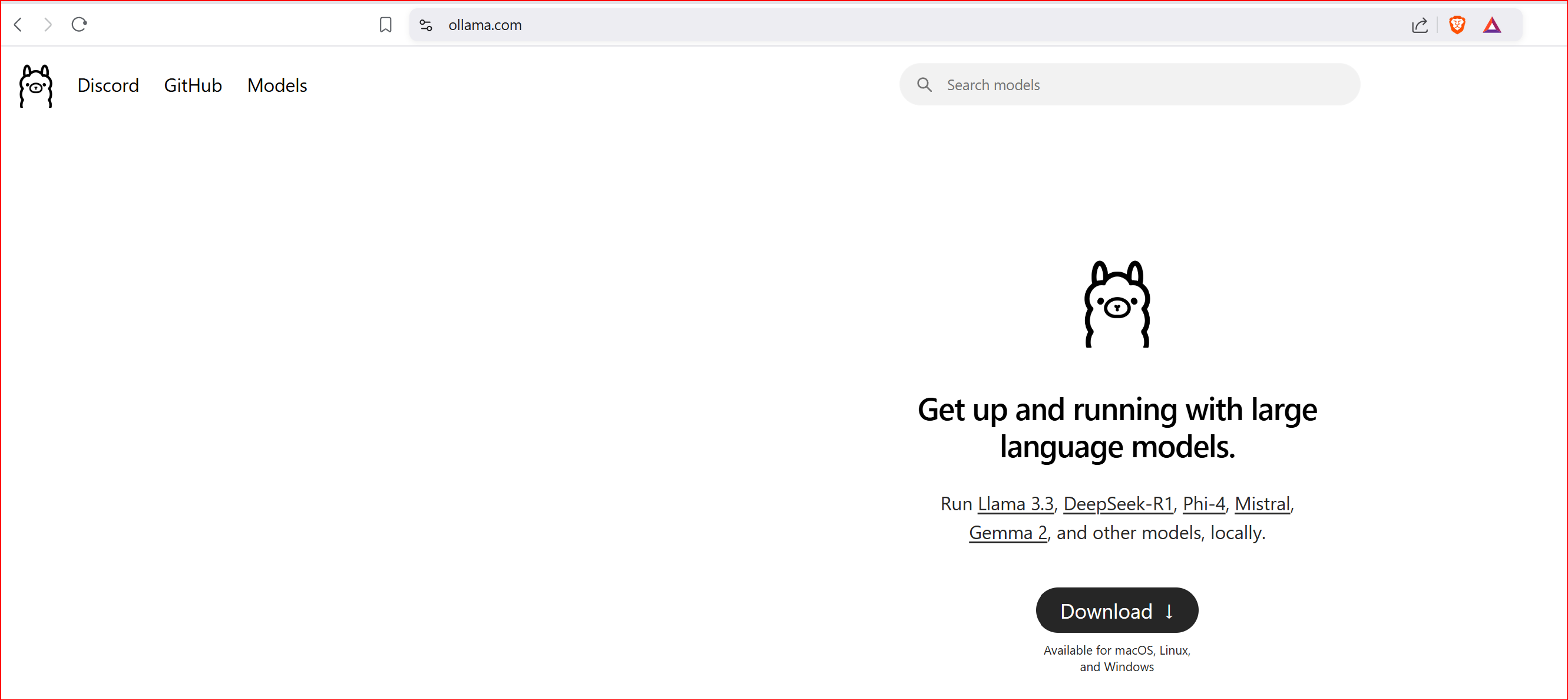Open Brave Rewards triangle icon
This screenshot has width=1568, height=700.
click(x=1492, y=25)
